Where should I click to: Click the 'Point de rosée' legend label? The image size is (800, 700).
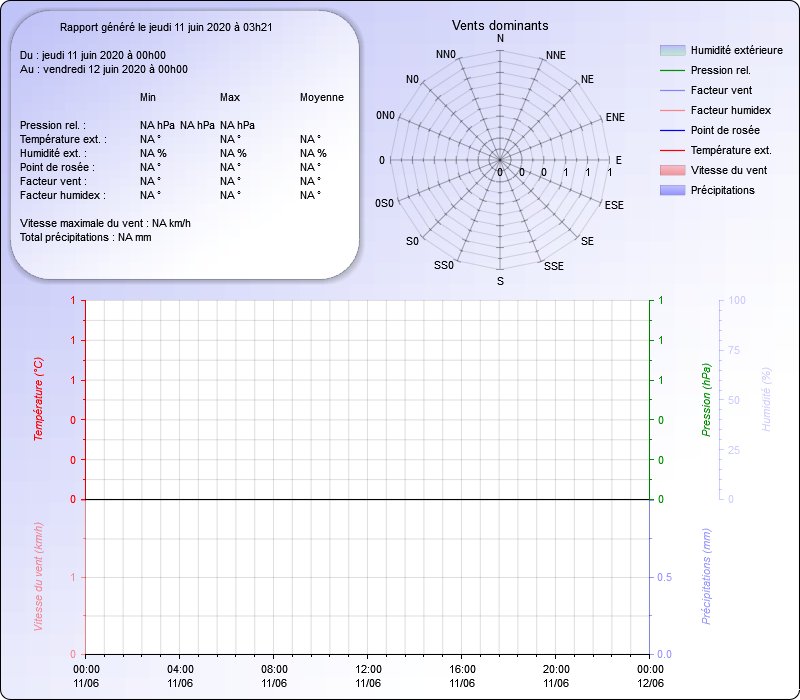pyautogui.click(x=725, y=130)
